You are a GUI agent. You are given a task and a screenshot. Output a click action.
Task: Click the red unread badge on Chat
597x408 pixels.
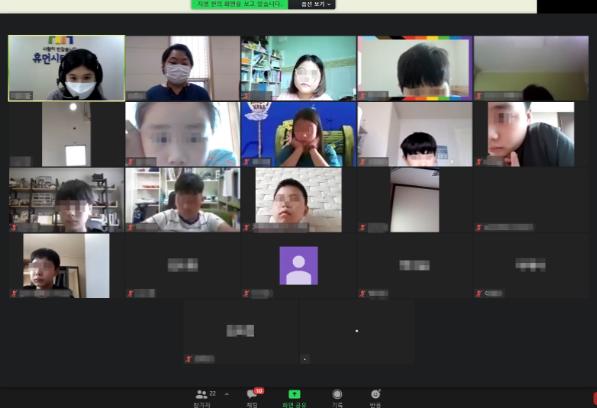coord(259,390)
